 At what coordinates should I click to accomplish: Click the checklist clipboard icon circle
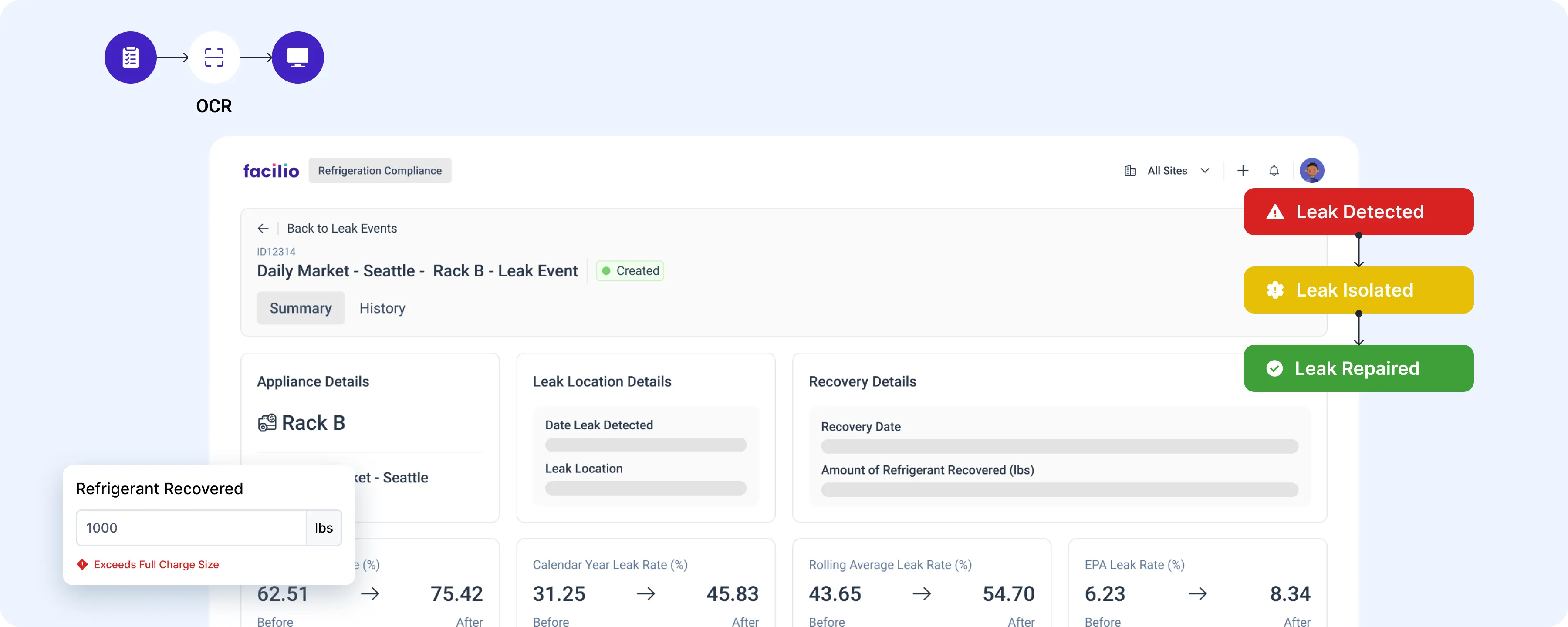(130, 57)
